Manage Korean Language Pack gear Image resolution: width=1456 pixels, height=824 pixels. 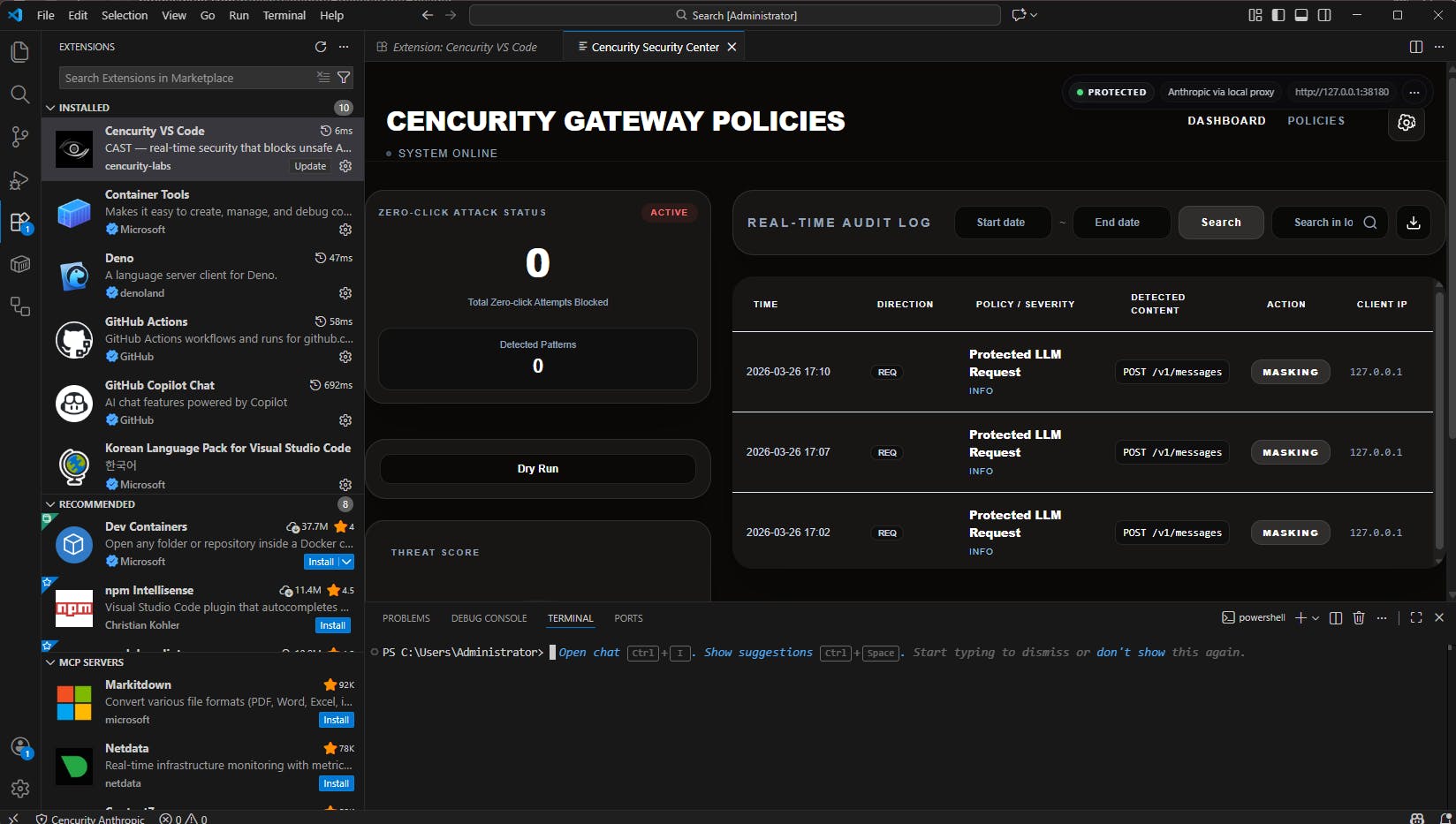pos(345,485)
